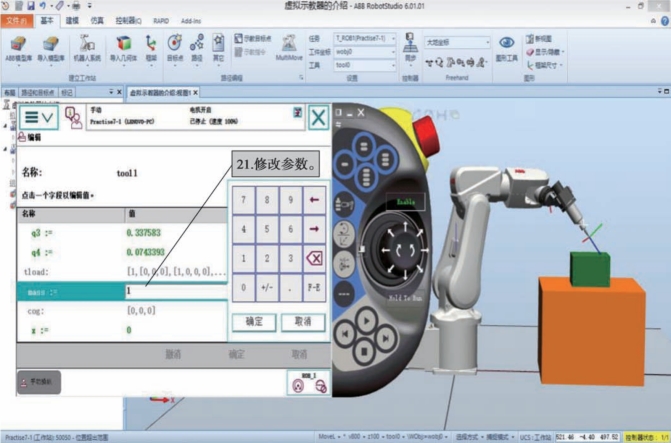Open the ABB模型库 library
Image resolution: width=671 pixels, height=443 pixels.
pos(18,49)
